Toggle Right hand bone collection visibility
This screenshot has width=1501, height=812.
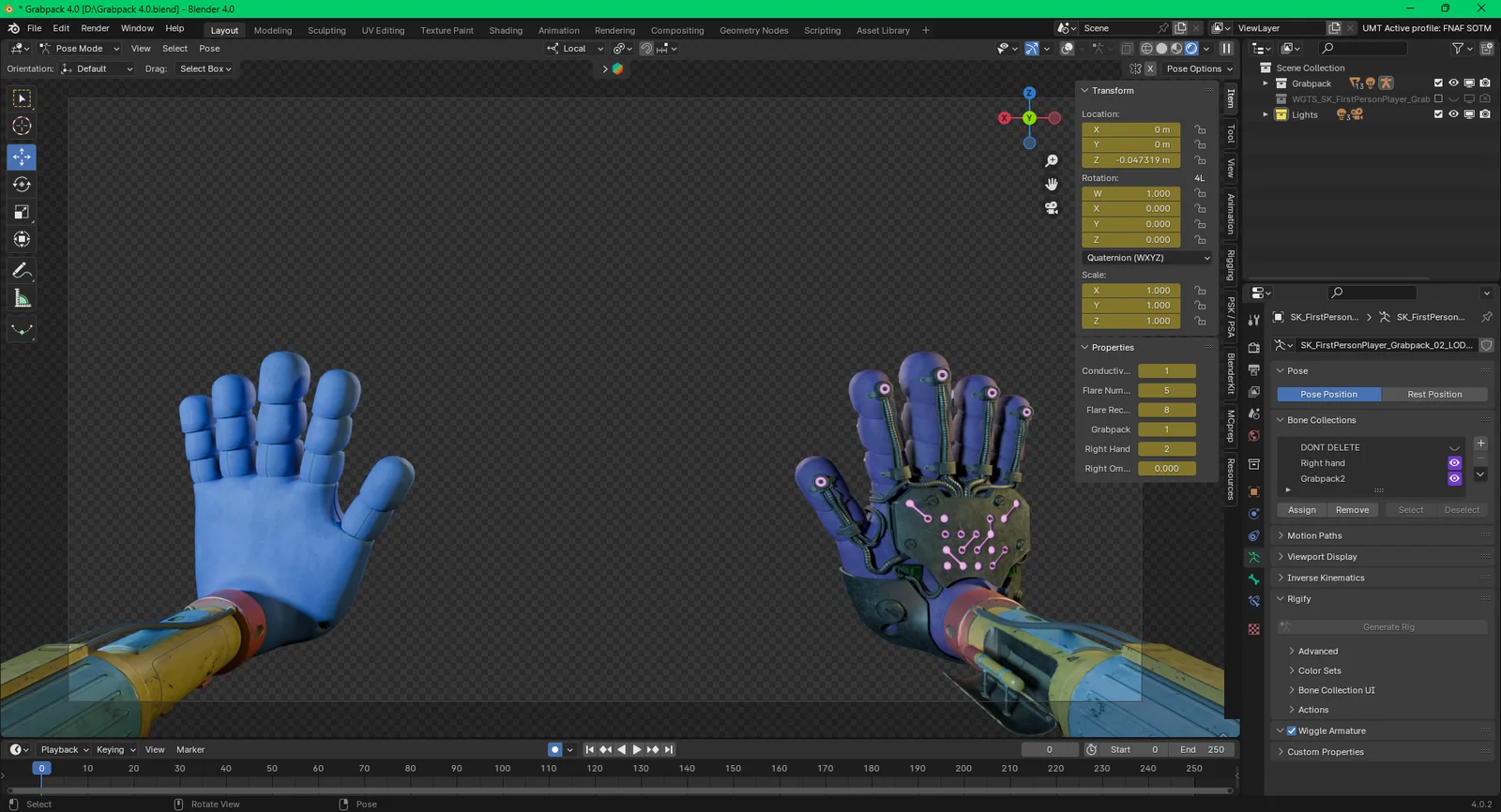coord(1454,463)
